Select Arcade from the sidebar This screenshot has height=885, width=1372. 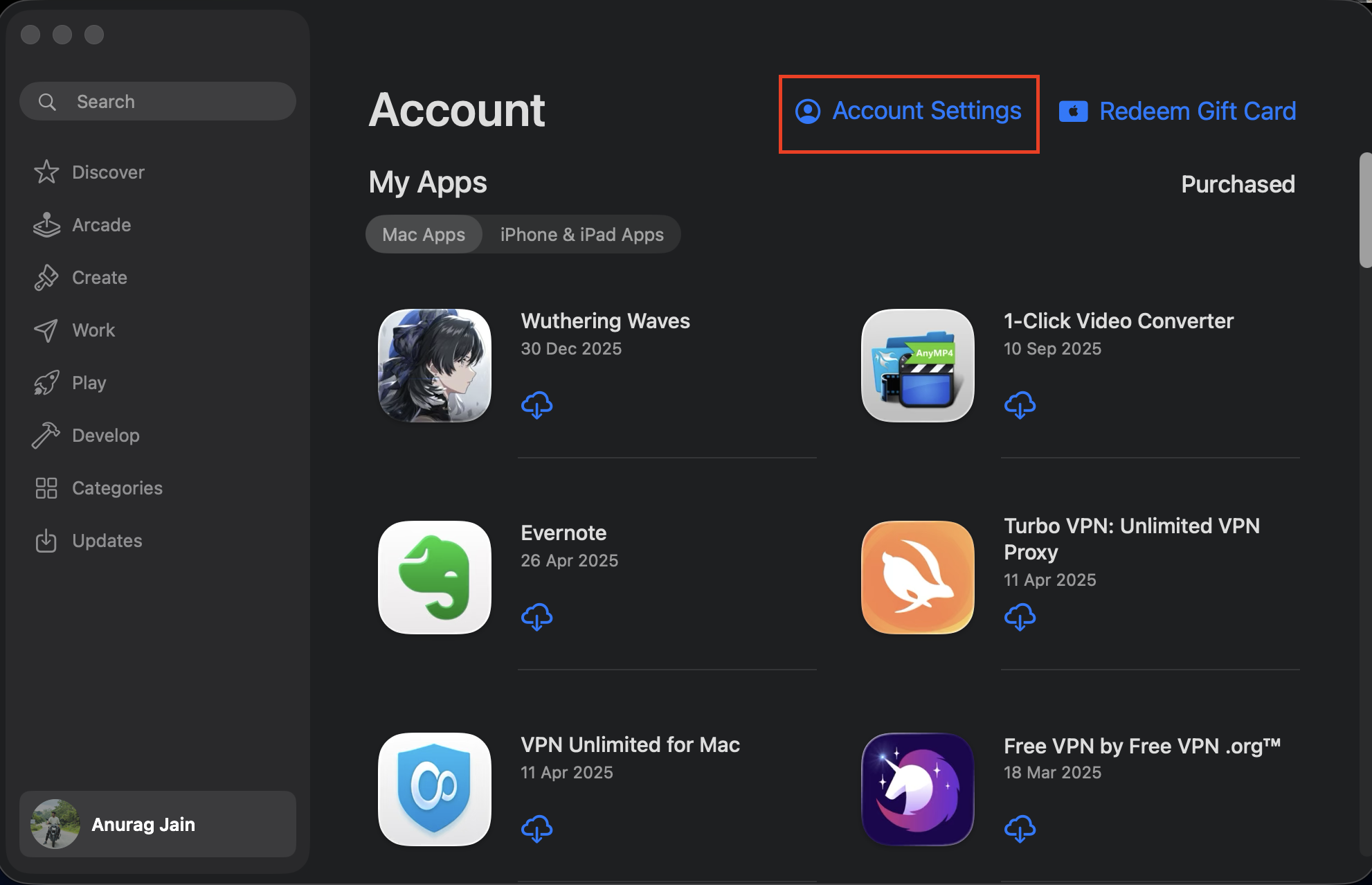(x=101, y=224)
